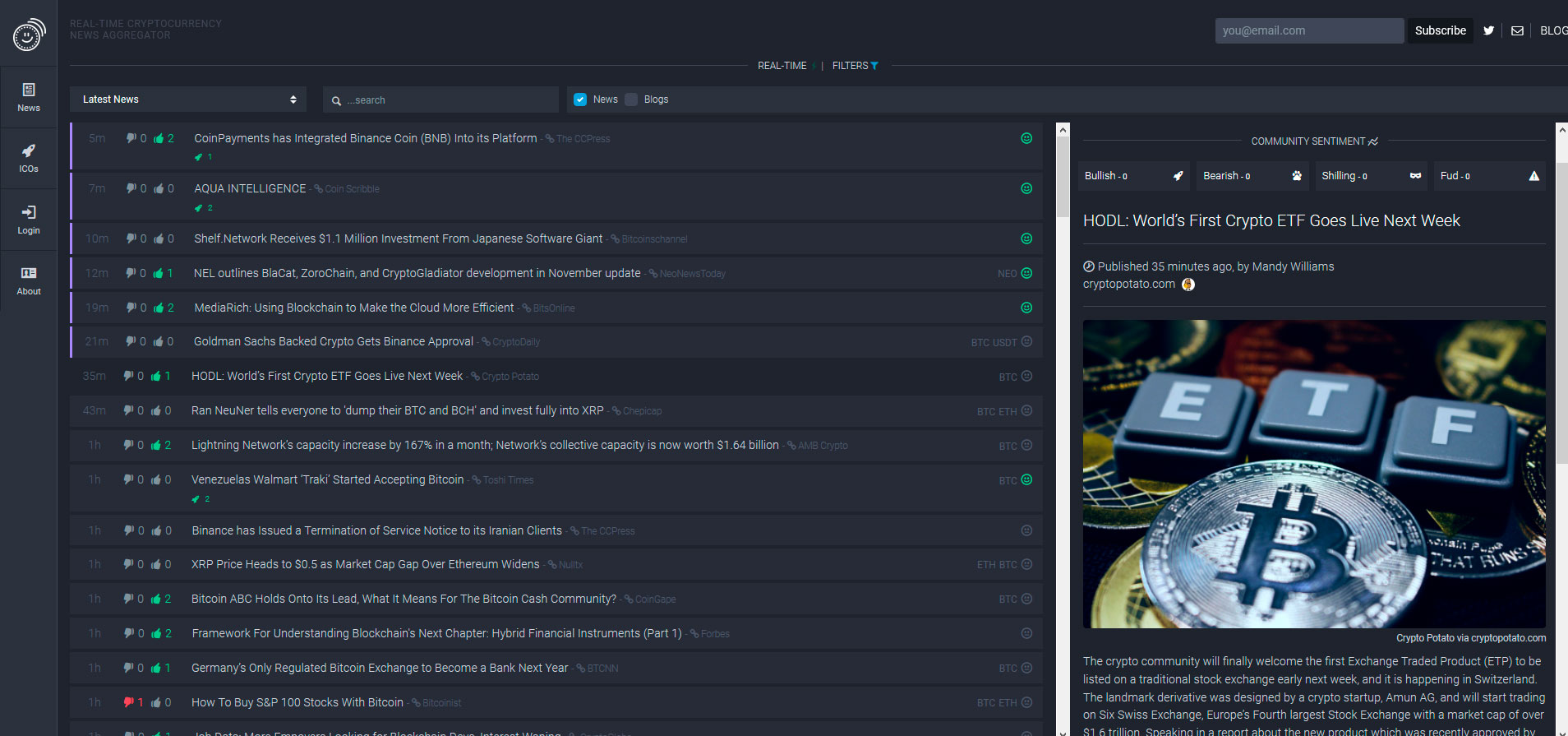Click the search magnifier icon
Viewport: 1568px width, 736px height.
tap(336, 100)
